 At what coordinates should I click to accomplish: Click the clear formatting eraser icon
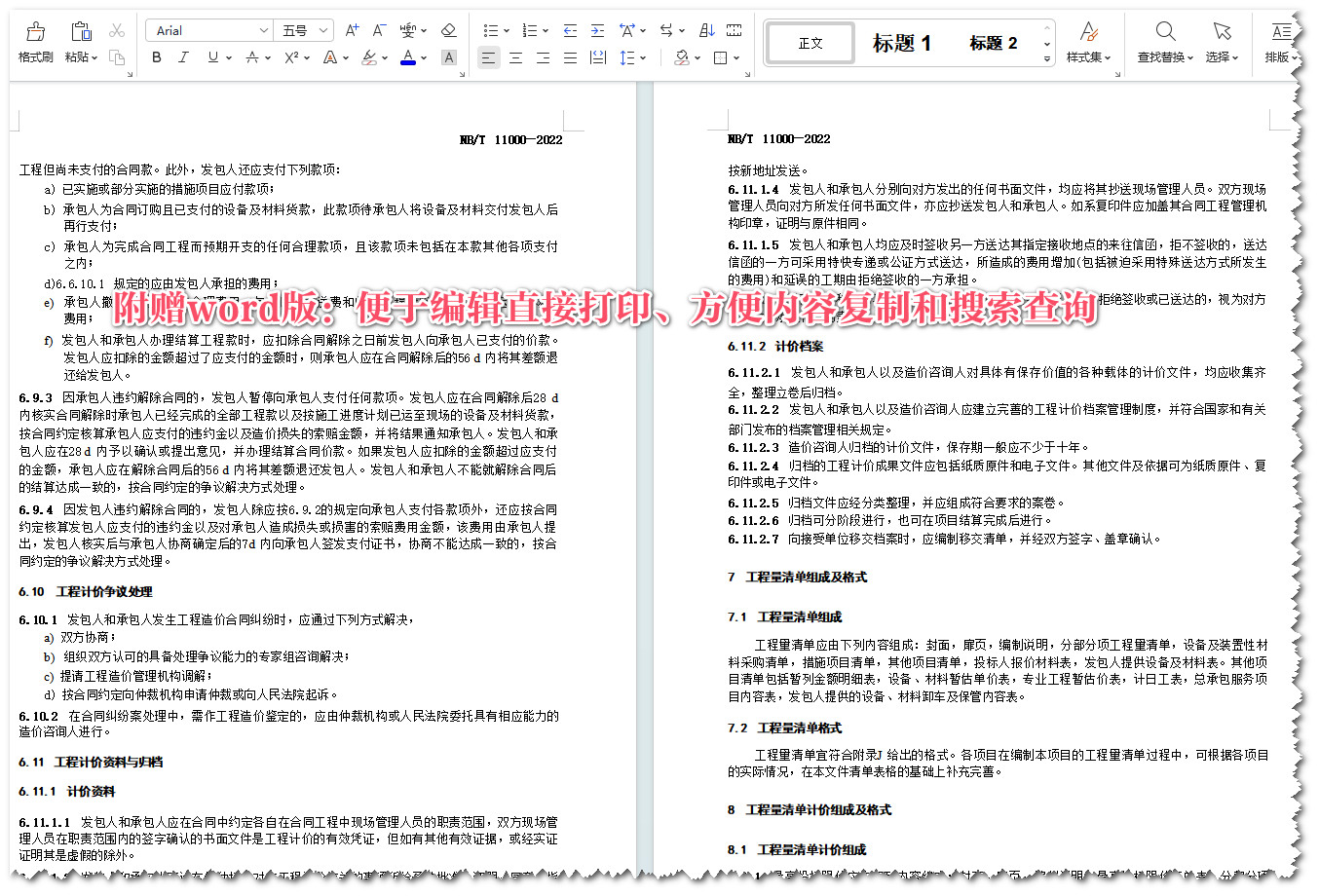[x=448, y=30]
